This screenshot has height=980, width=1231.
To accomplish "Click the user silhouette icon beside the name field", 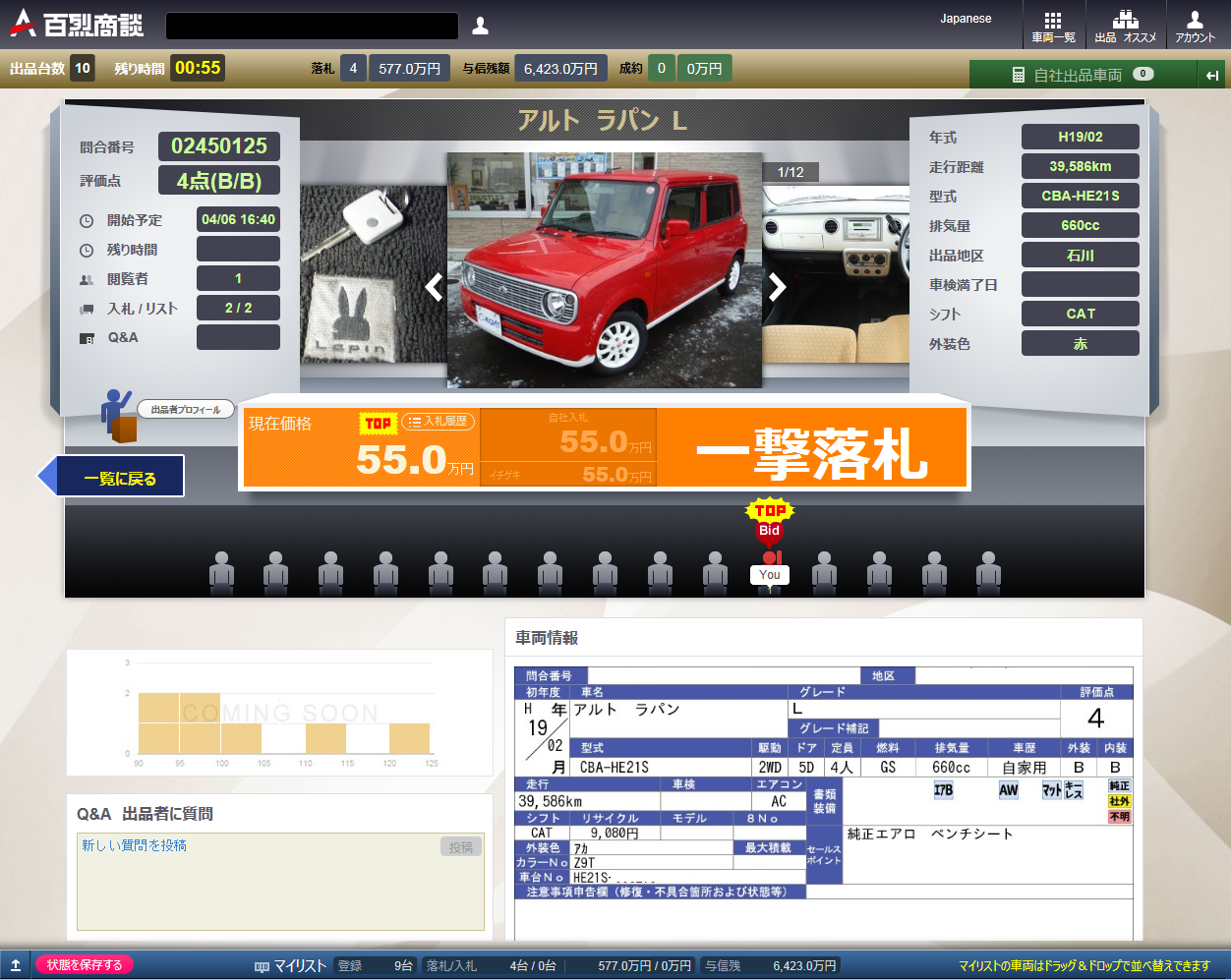I will pos(480,26).
